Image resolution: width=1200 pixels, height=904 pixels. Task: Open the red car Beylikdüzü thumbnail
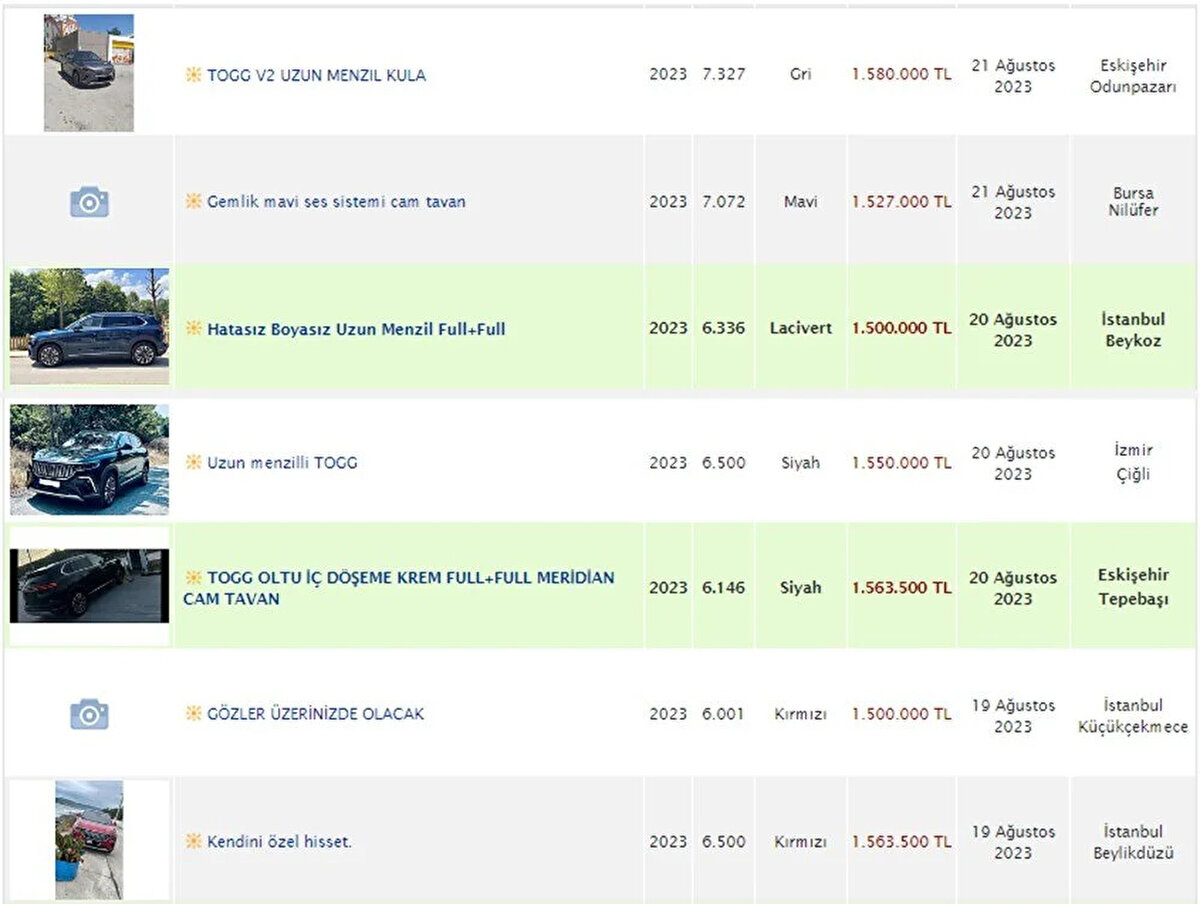89,838
